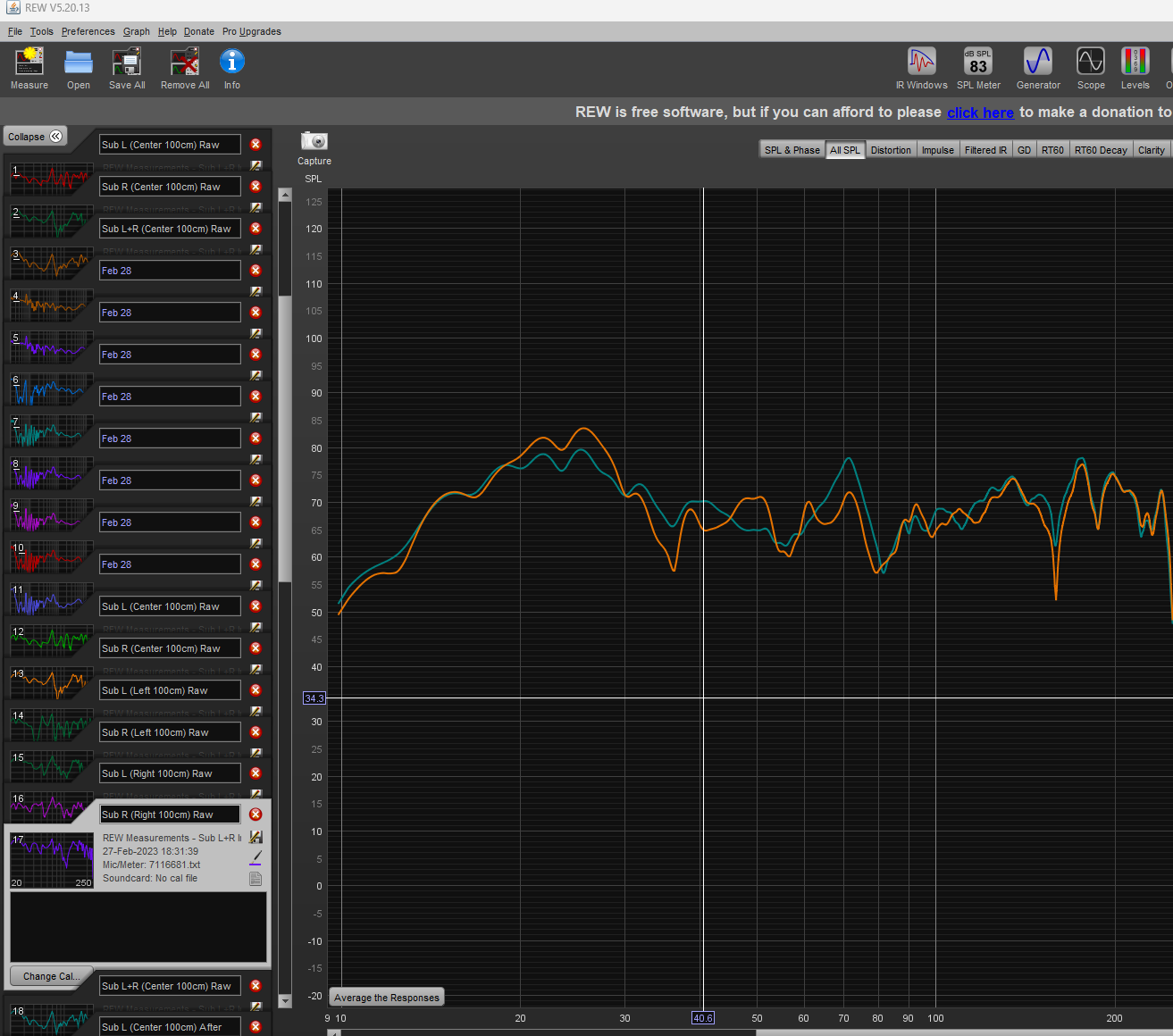Screen dimensions: 1173x1036
Task: Switch to the SPL & Phase tab
Action: [x=792, y=150]
